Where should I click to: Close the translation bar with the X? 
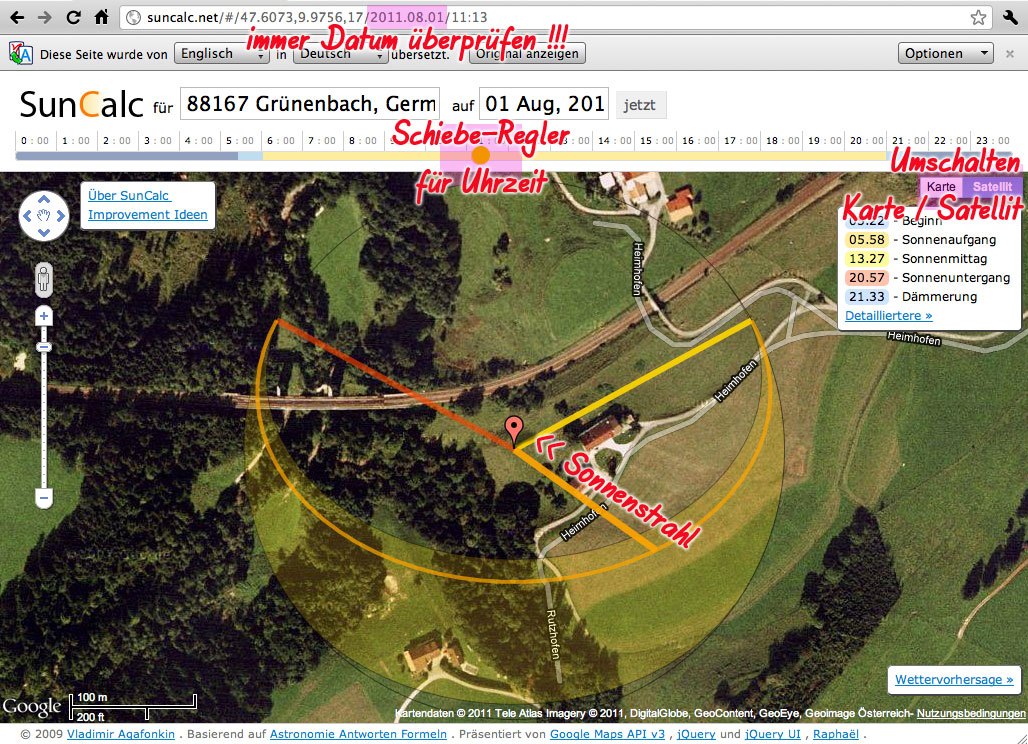[1010, 54]
